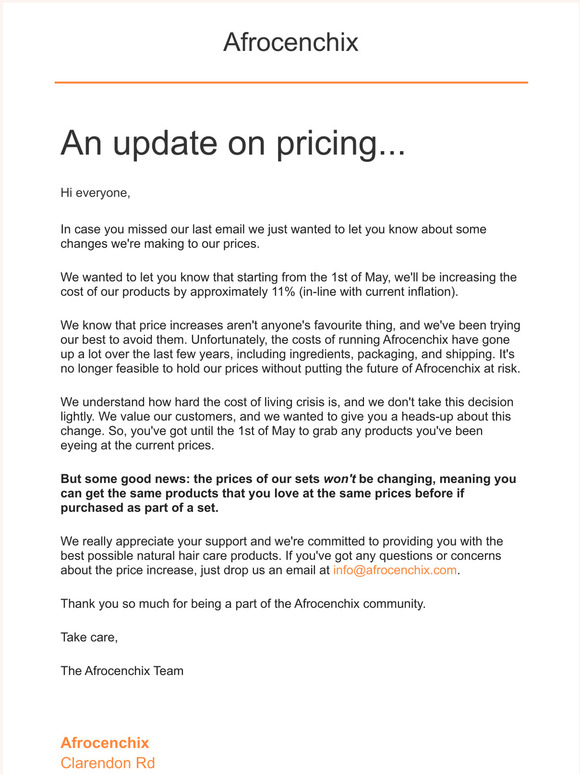Image resolution: width=580 pixels, height=774 pixels.
Task: Click the phrase 'eyeing at the current prices'
Action: (x=137, y=445)
